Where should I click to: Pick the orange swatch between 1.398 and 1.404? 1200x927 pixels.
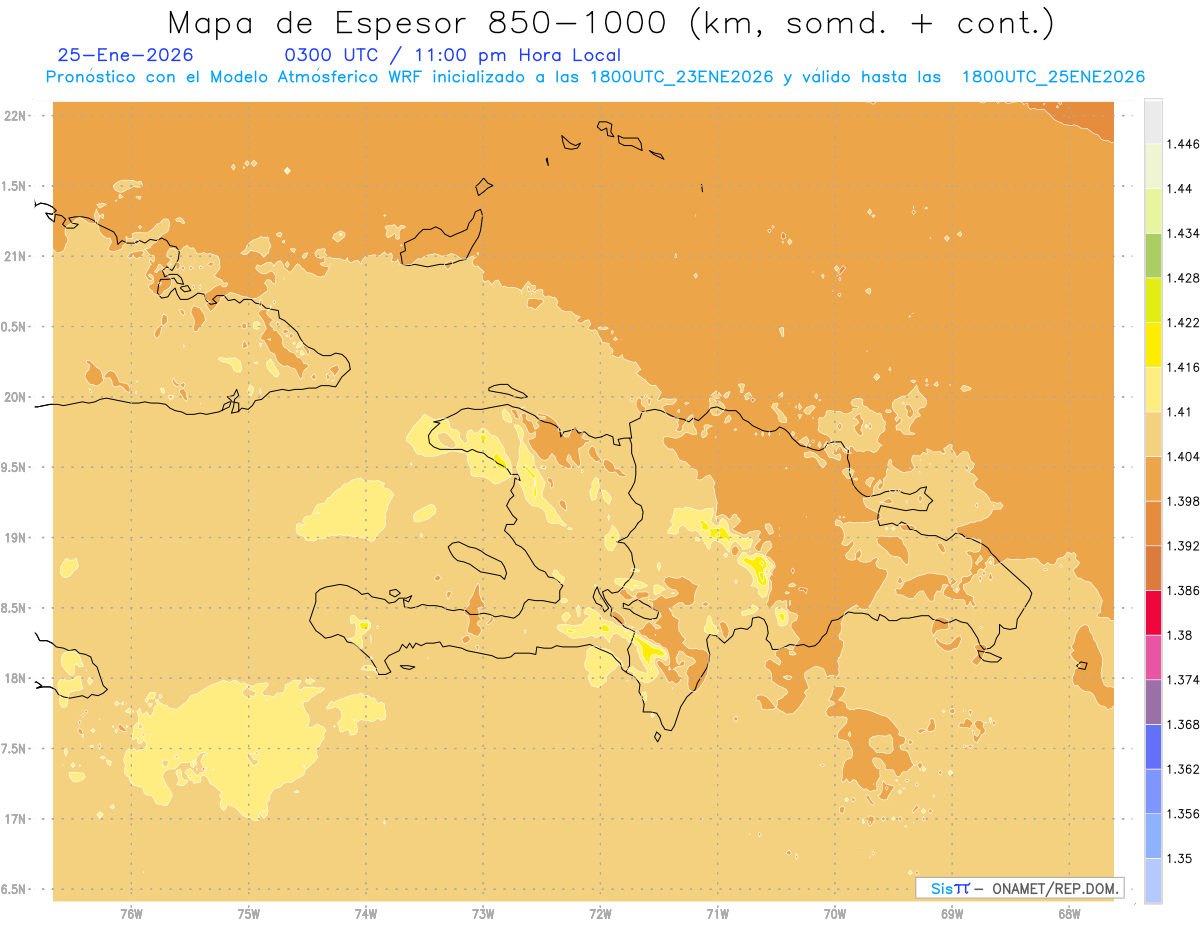1153,478
